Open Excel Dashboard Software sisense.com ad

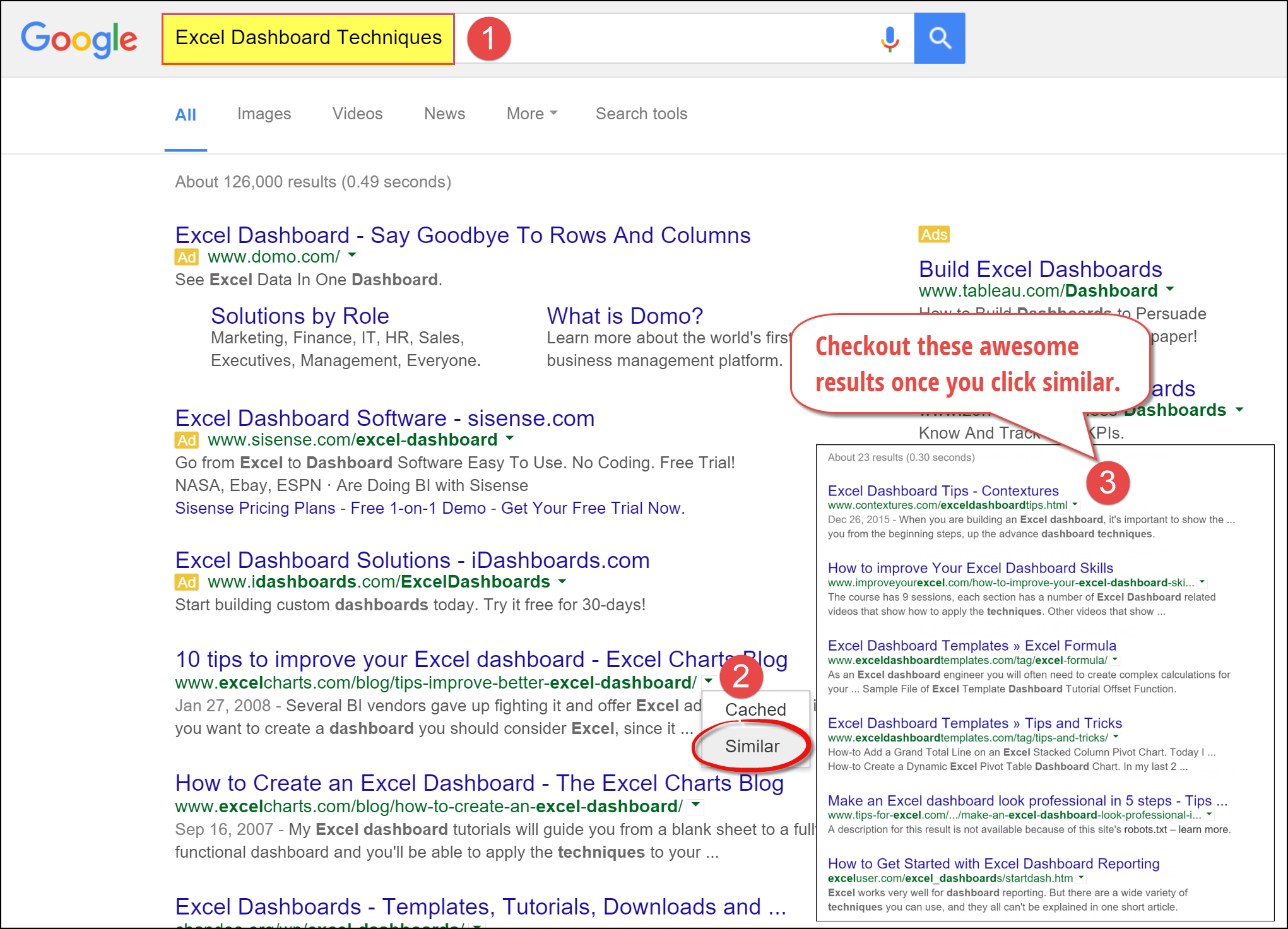point(385,418)
